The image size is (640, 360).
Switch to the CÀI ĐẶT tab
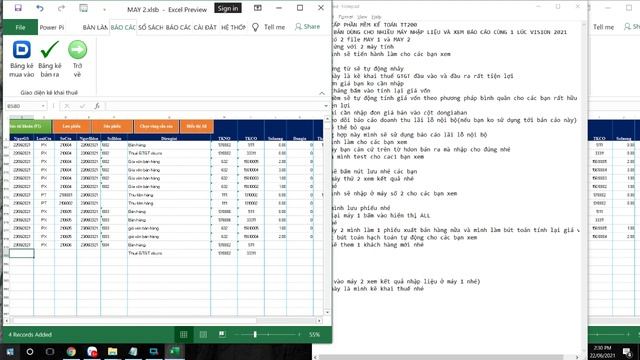click(205, 27)
